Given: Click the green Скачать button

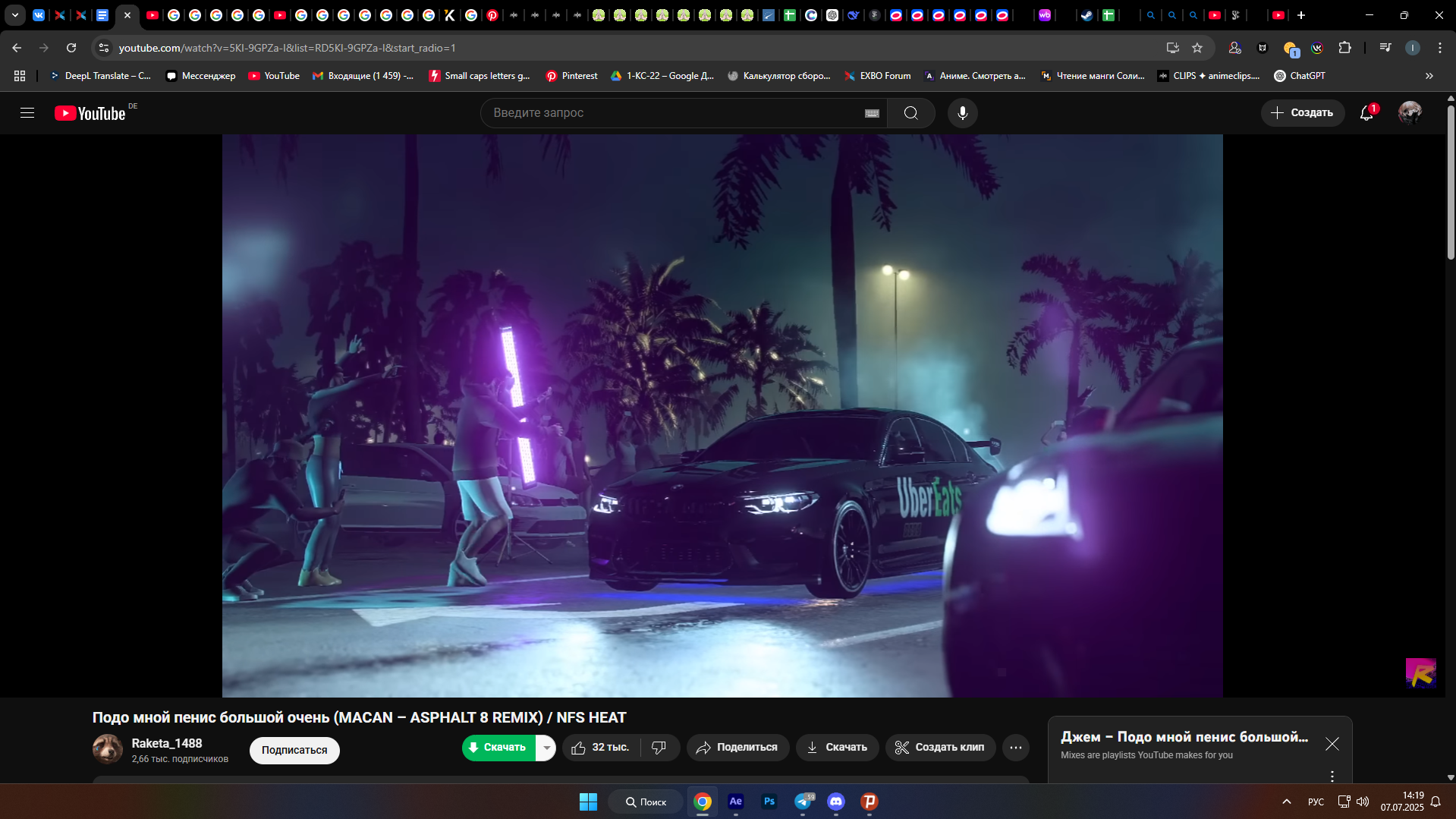Looking at the screenshot, I should (x=498, y=748).
